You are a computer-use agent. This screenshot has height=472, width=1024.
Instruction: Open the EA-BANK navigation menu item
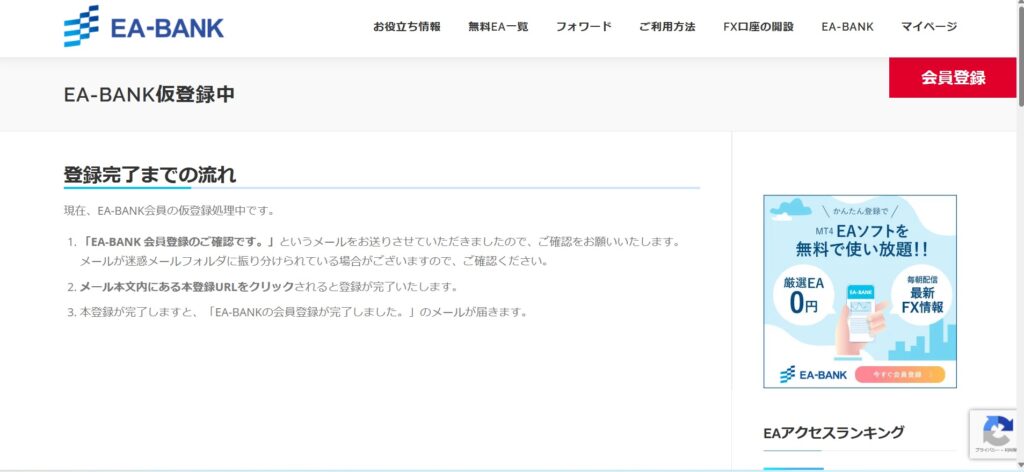tap(847, 27)
